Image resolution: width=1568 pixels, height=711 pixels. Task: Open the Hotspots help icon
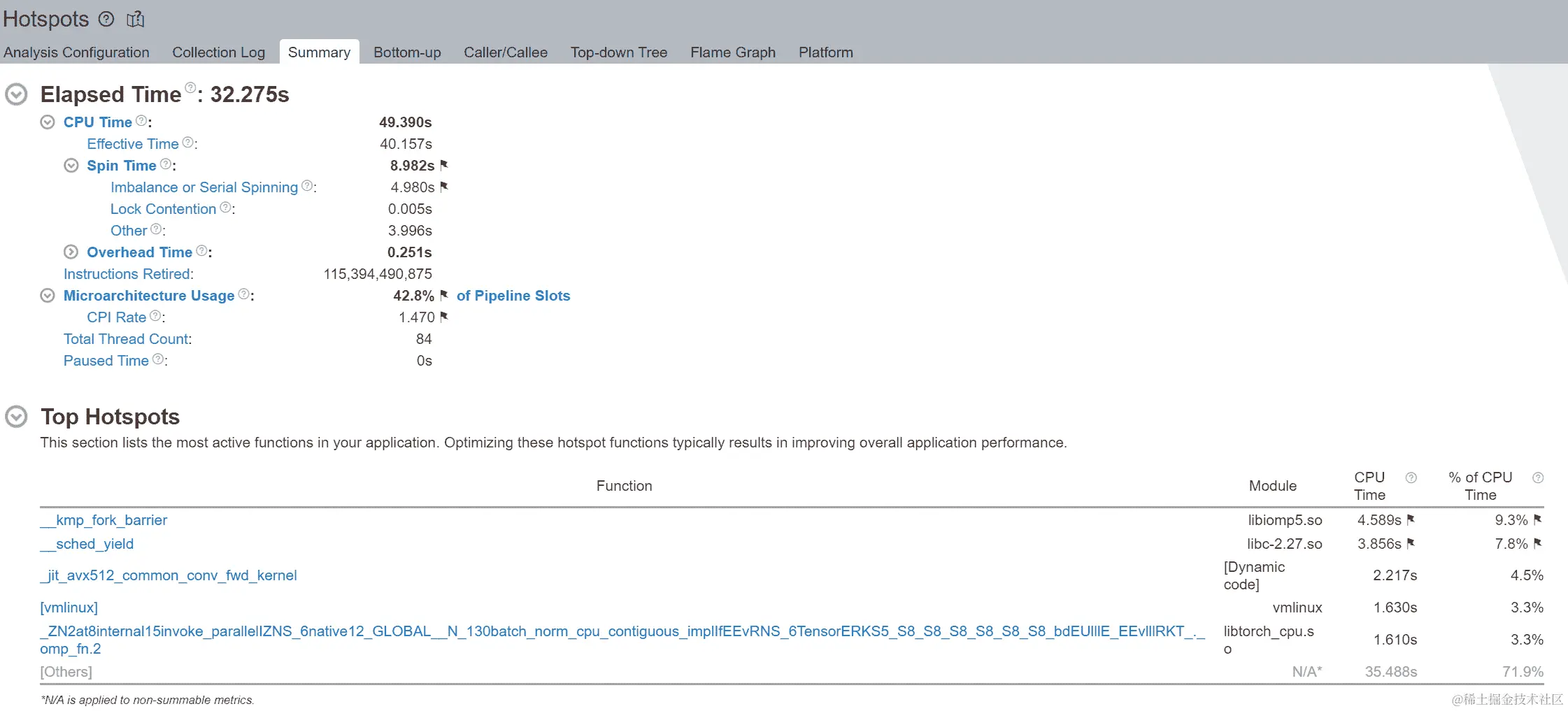(106, 19)
